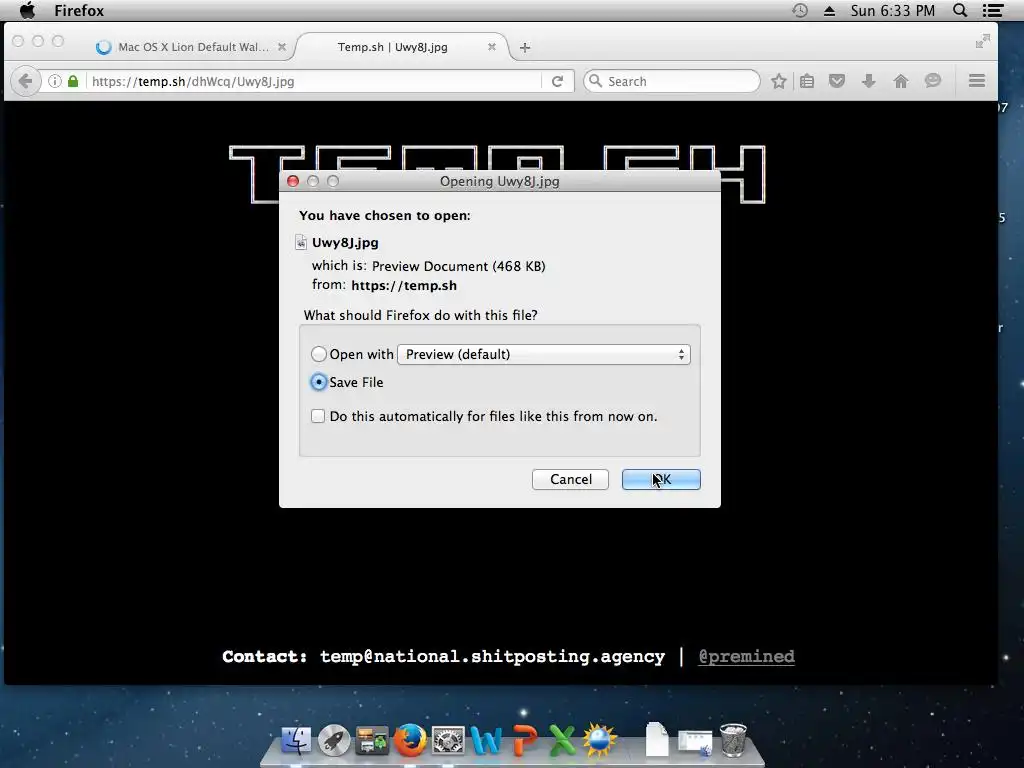Open Notification Center list icon
Image resolution: width=1024 pixels, height=768 pixels.
coord(993,10)
